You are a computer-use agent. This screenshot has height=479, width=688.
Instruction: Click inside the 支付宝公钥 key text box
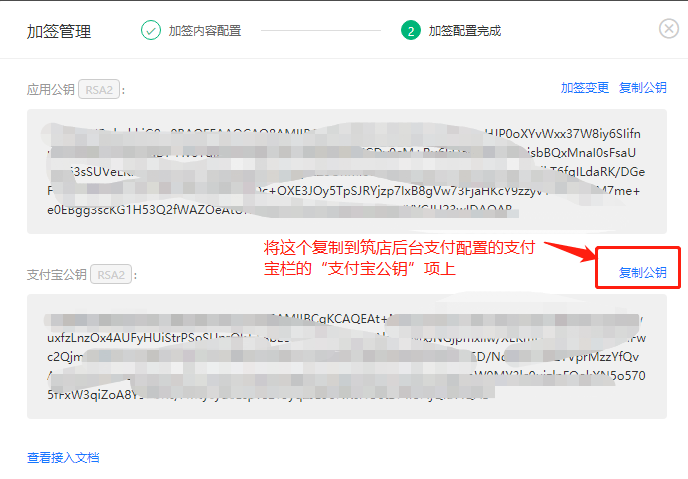pyautogui.click(x=347, y=356)
